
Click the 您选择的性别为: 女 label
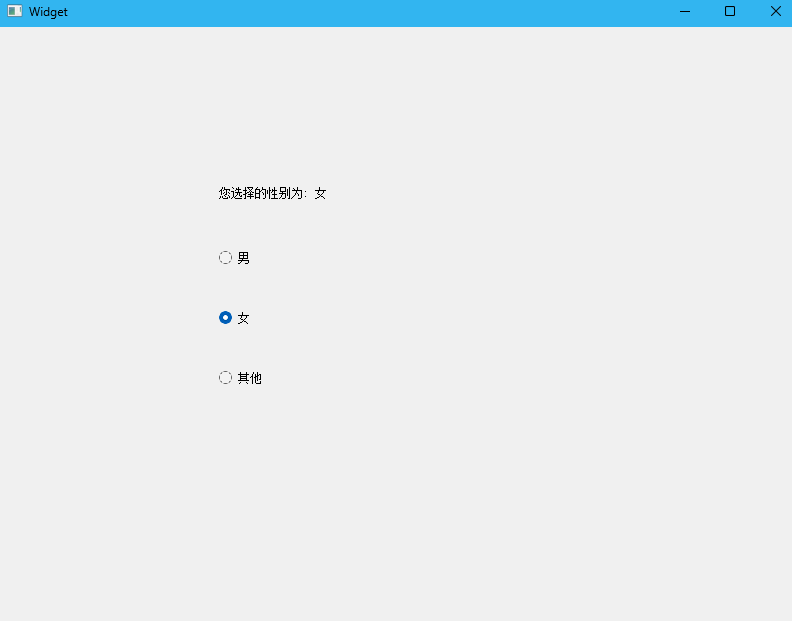point(272,194)
